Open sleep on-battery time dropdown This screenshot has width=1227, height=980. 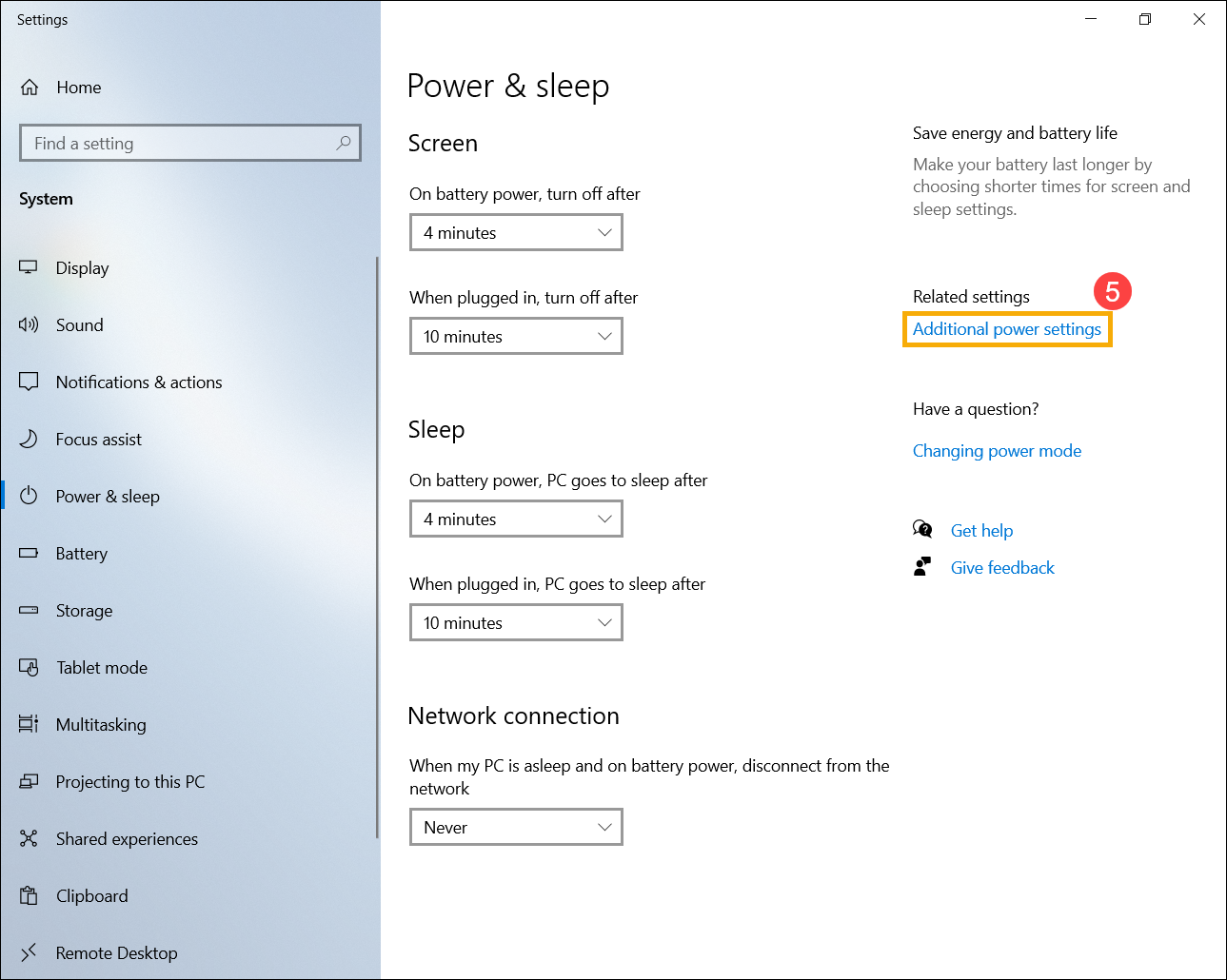coord(516,519)
